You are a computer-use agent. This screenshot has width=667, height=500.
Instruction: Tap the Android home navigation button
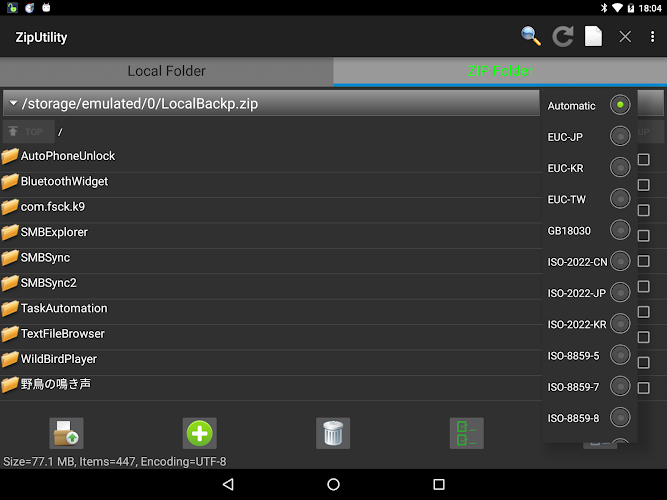click(334, 484)
